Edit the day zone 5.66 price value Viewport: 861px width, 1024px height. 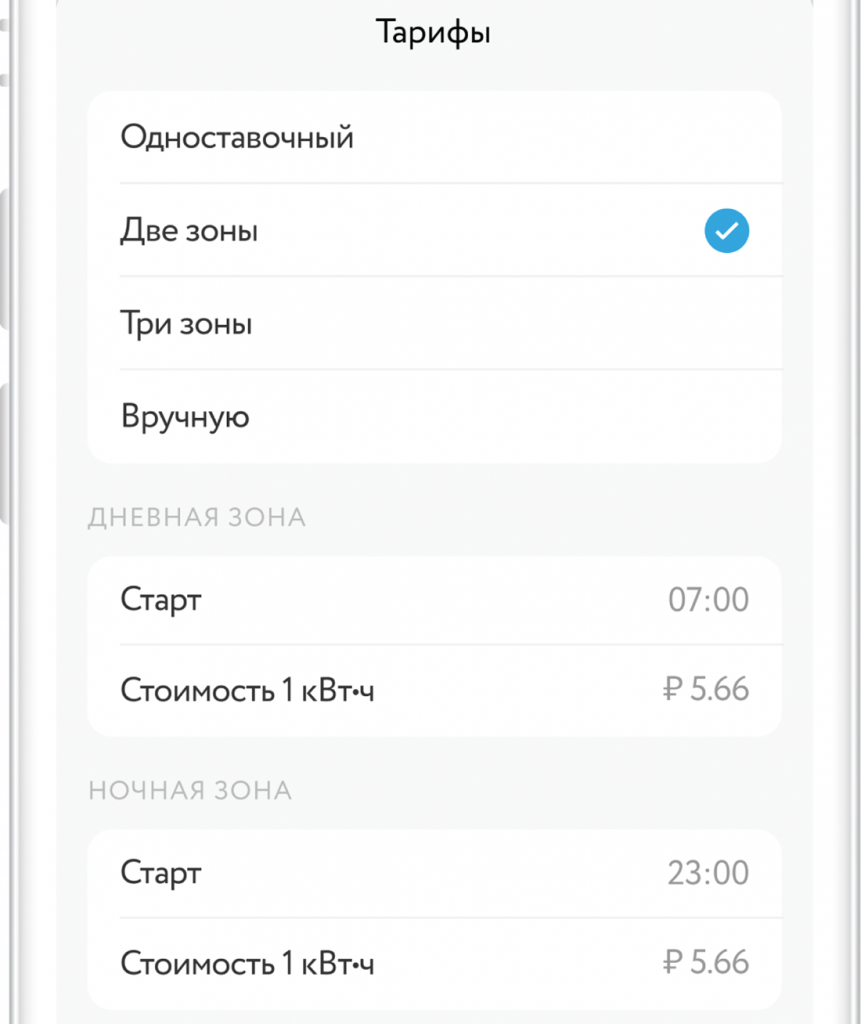pyautogui.click(x=719, y=690)
